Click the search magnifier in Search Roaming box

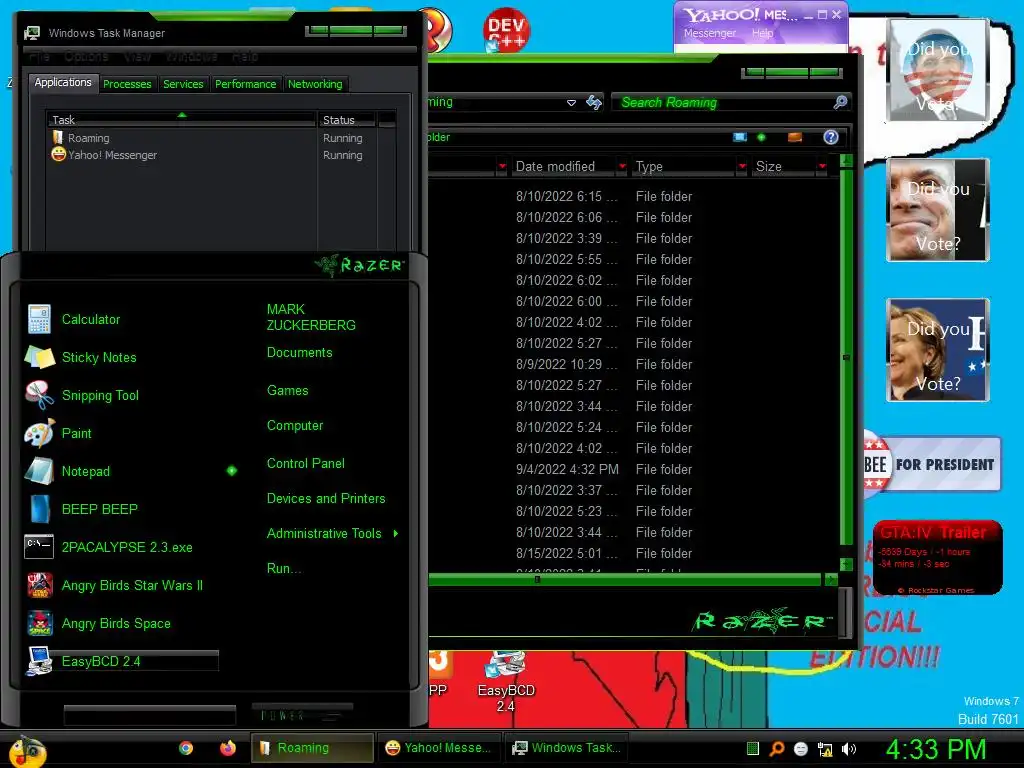pos(840,102)
